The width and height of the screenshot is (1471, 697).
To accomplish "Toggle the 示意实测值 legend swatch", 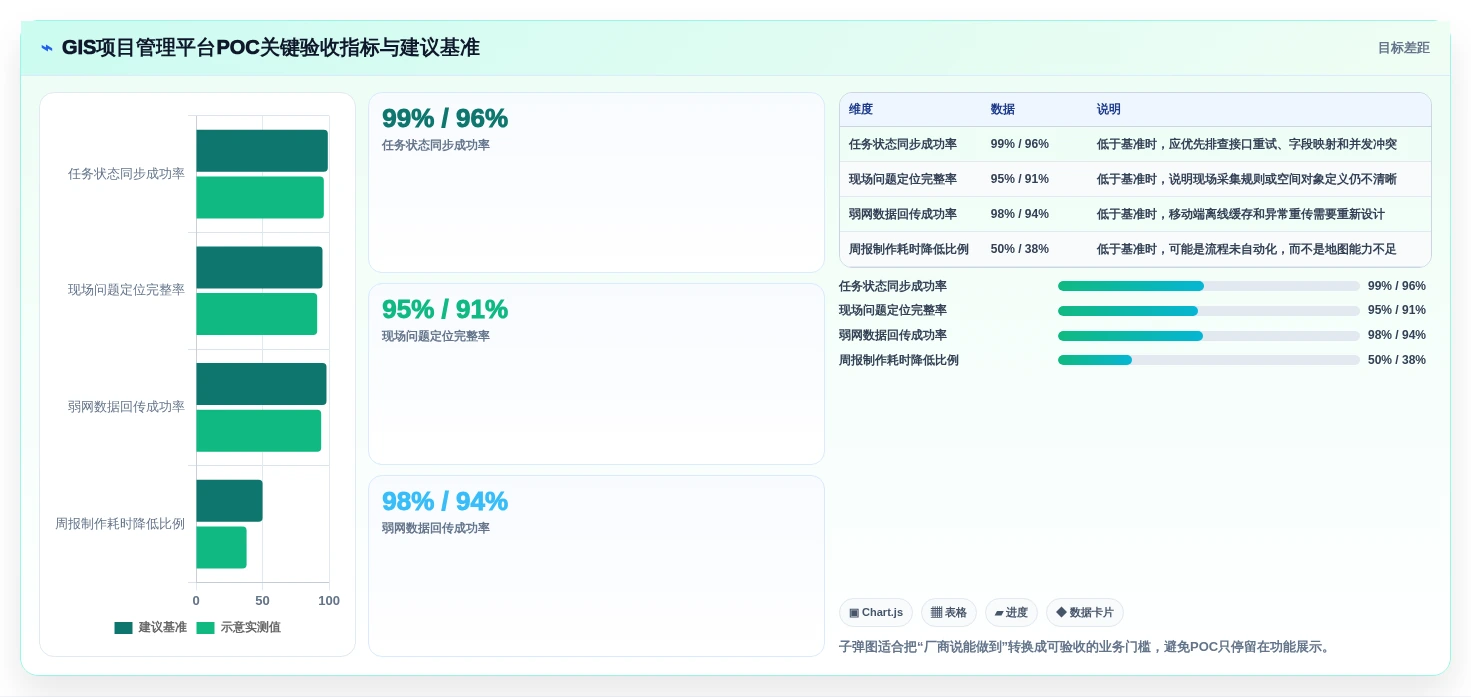I will (x=205, y=628).
